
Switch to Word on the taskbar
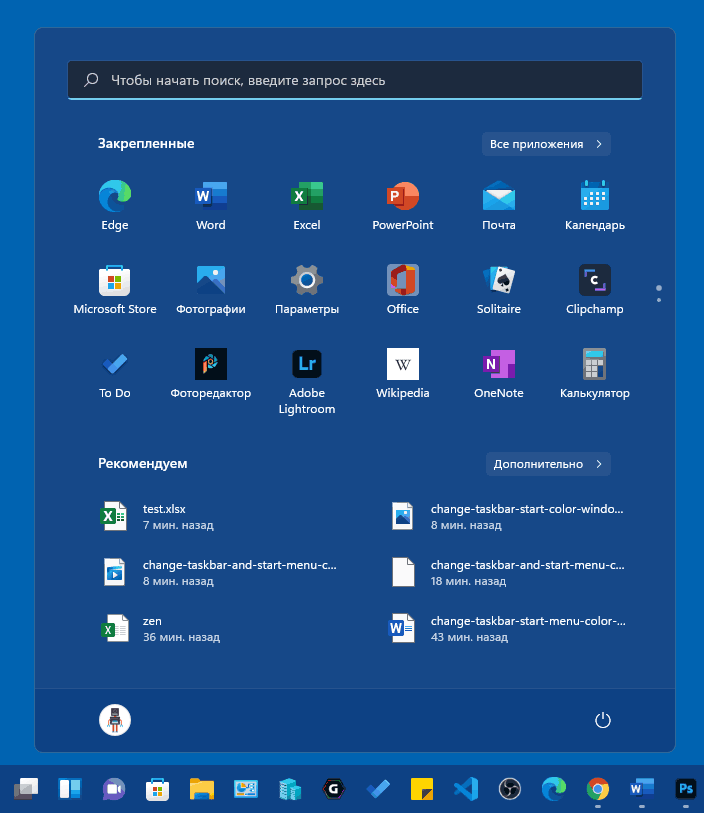pos(642,789)
